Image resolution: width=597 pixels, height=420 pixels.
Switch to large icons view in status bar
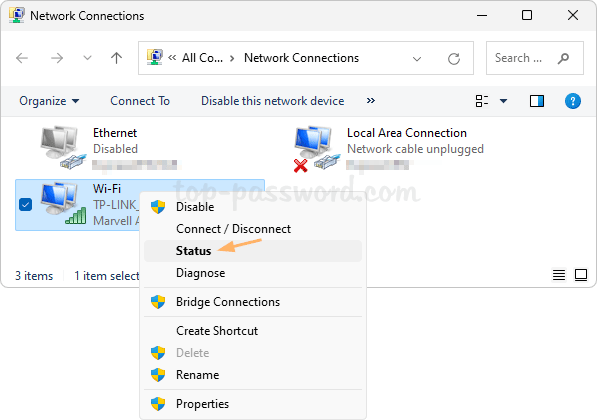[x=581, y=275]
